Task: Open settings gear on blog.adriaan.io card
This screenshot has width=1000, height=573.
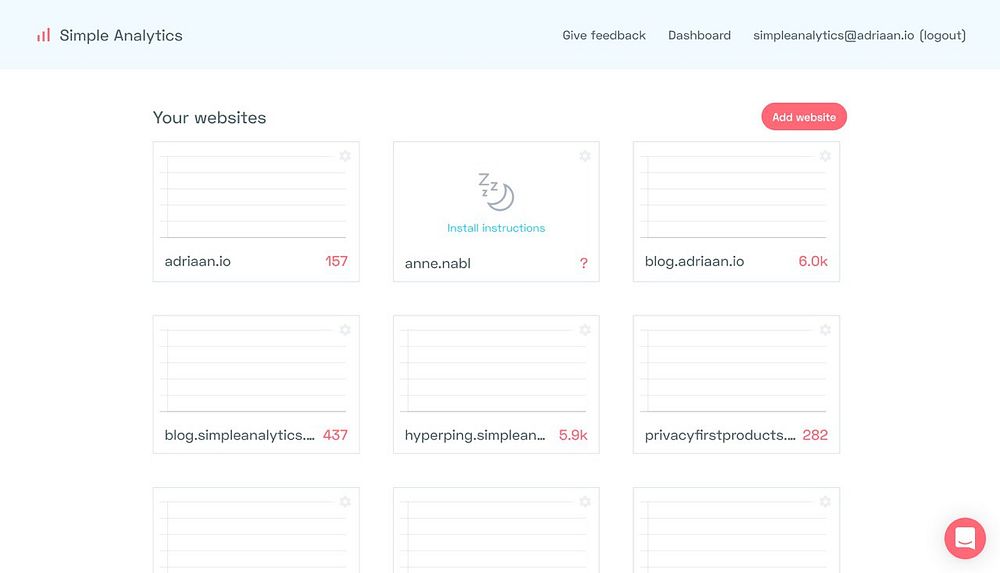Action: 825,156
